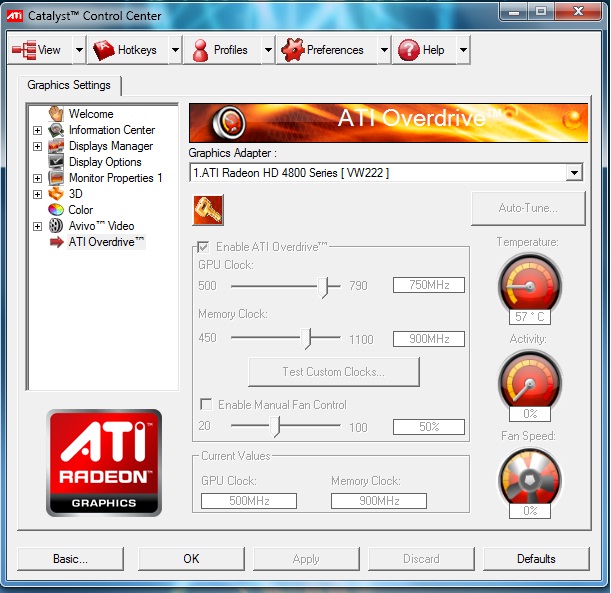Expand the Avivo Video tree node
Image resolution: width=611 pixels, height=593 pixels.
(37, 226)
